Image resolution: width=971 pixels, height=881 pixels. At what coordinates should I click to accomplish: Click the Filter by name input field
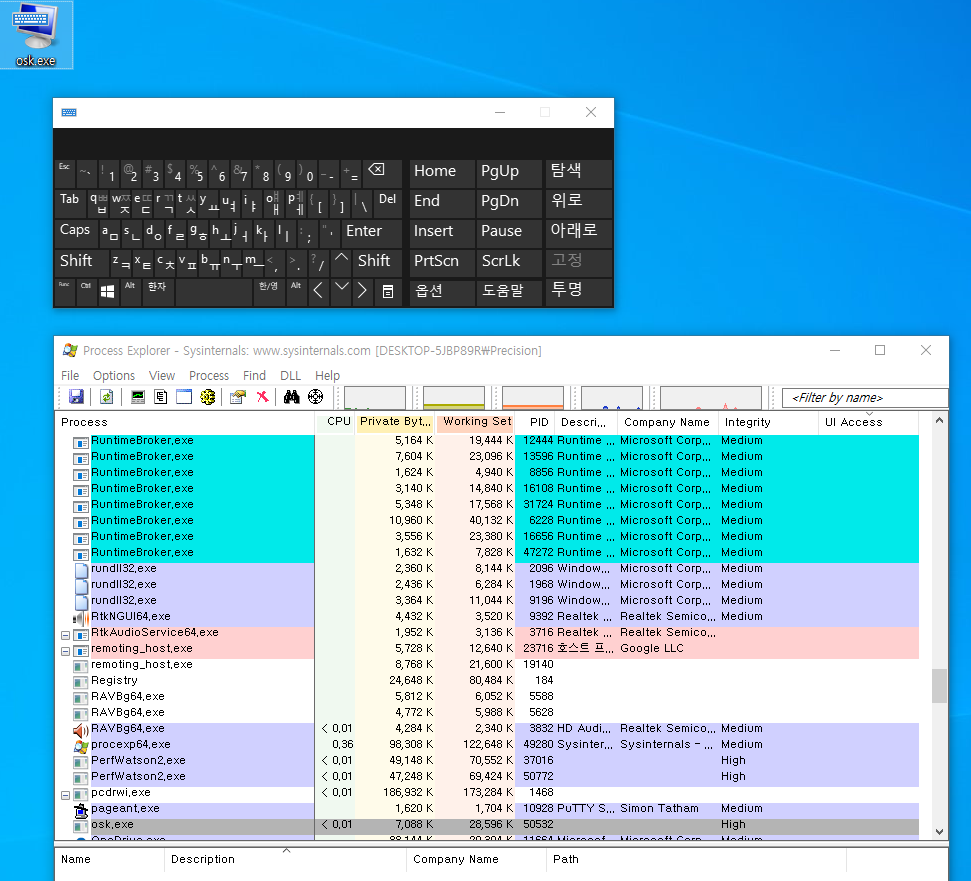click(864, 397)
